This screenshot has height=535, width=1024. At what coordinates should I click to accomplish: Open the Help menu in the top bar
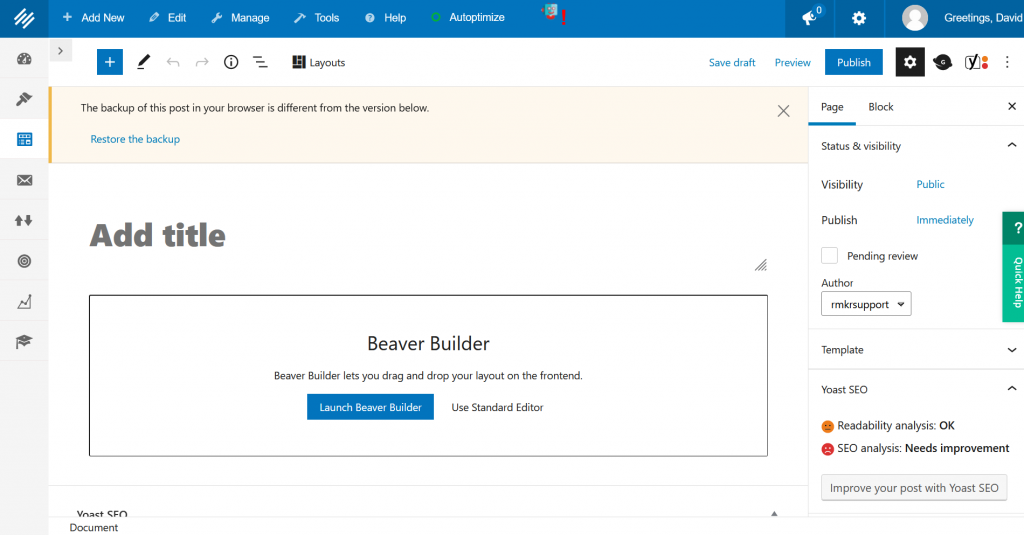[385, 18]
